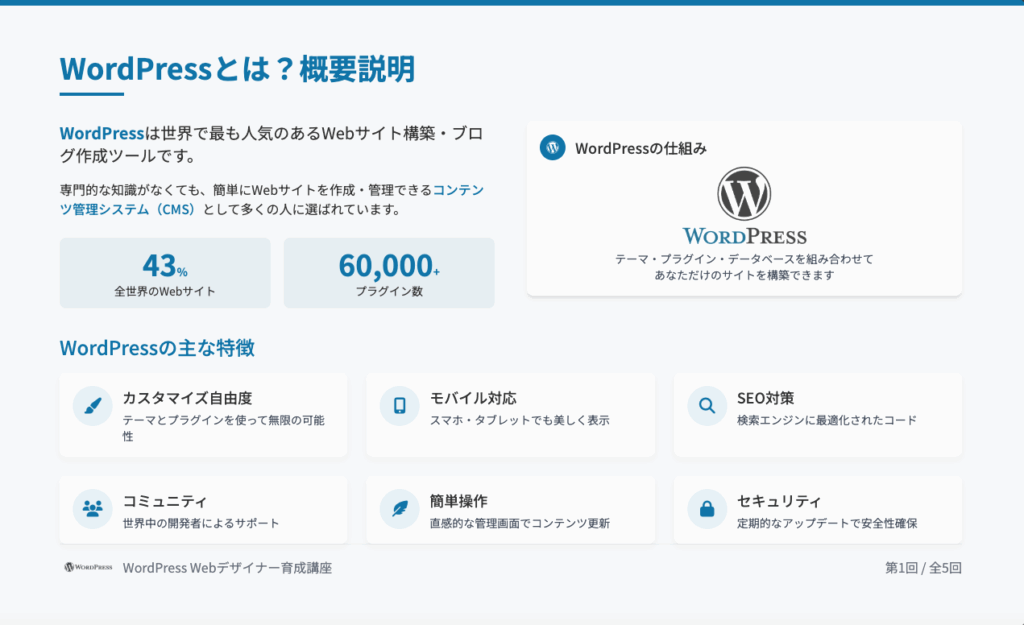Click the WordPressとは？概要説明 heading
The height and width of the screenshot is (625, 1024).
pyautogui.click(x=237, y=69)
